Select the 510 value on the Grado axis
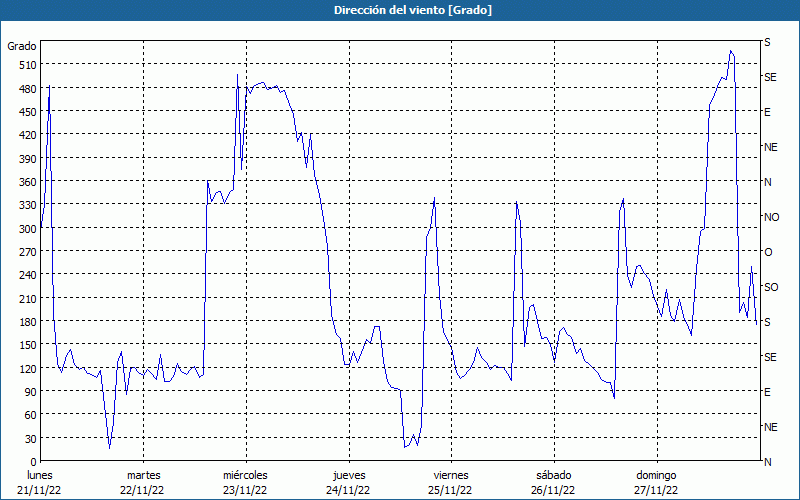 tap(27, 65)
